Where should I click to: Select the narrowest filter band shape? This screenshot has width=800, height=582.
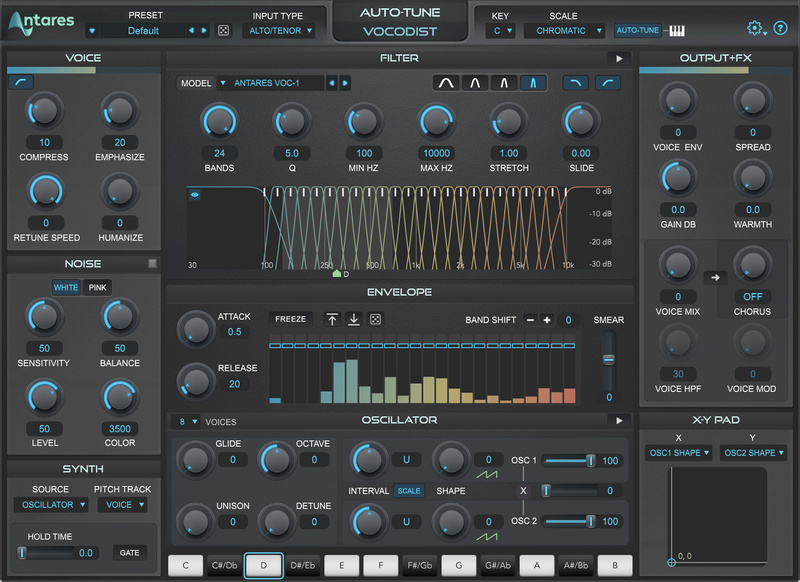tap(533, 83)
